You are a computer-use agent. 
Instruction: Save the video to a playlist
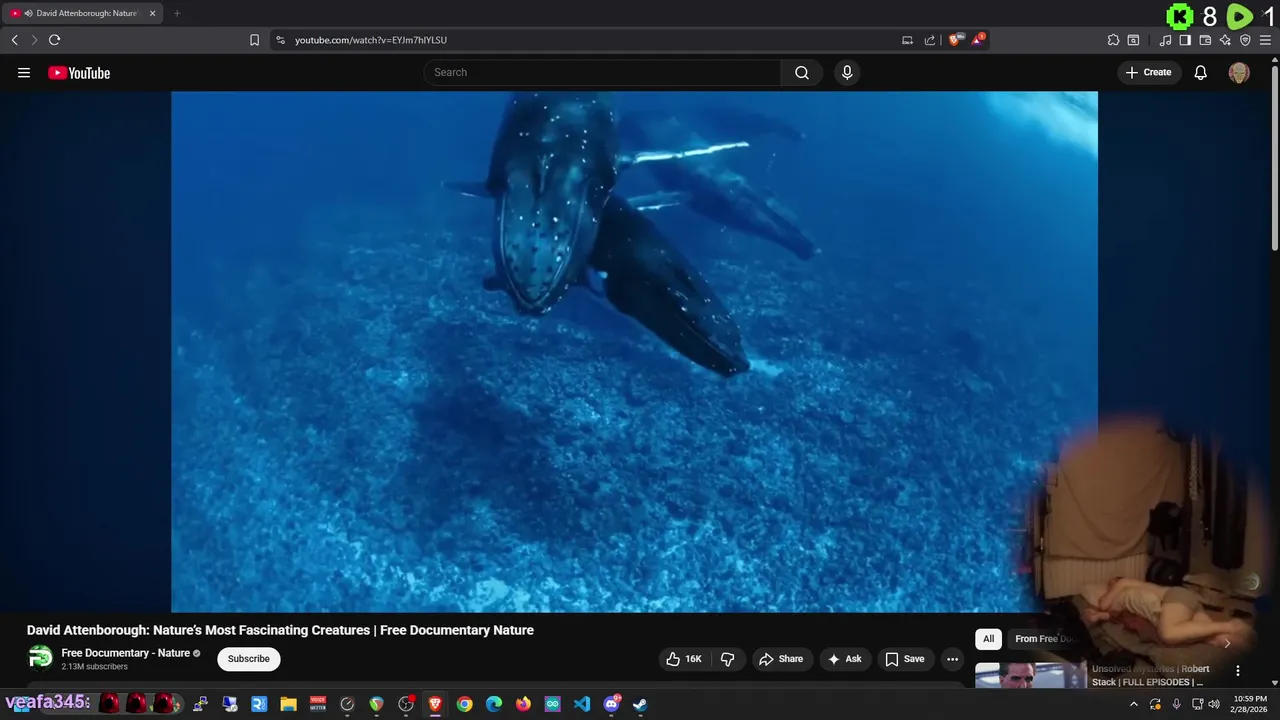904,659
